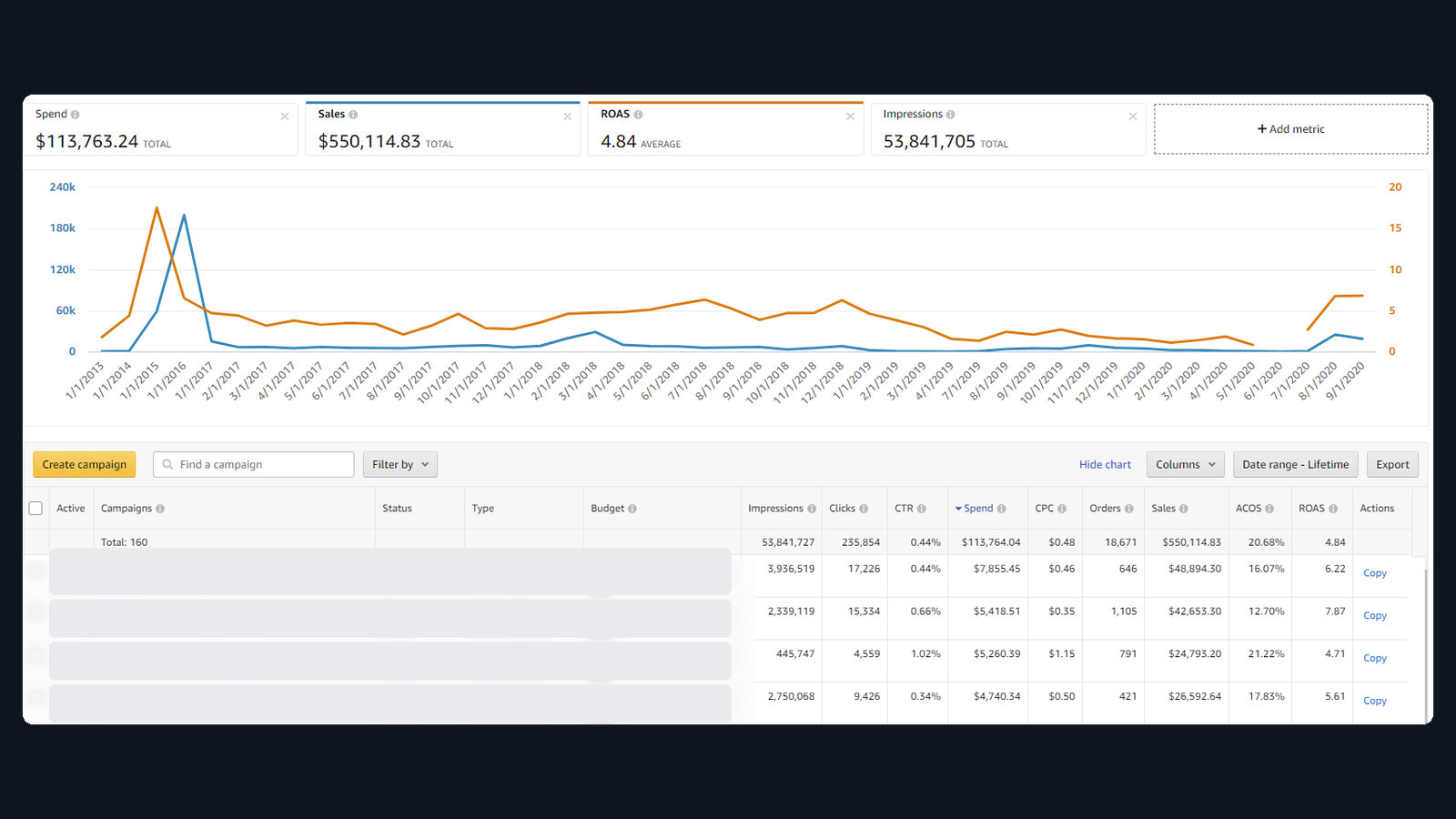Click the Total: 160 row label
Screen dimensions: 1456x819
pos(124,542)
